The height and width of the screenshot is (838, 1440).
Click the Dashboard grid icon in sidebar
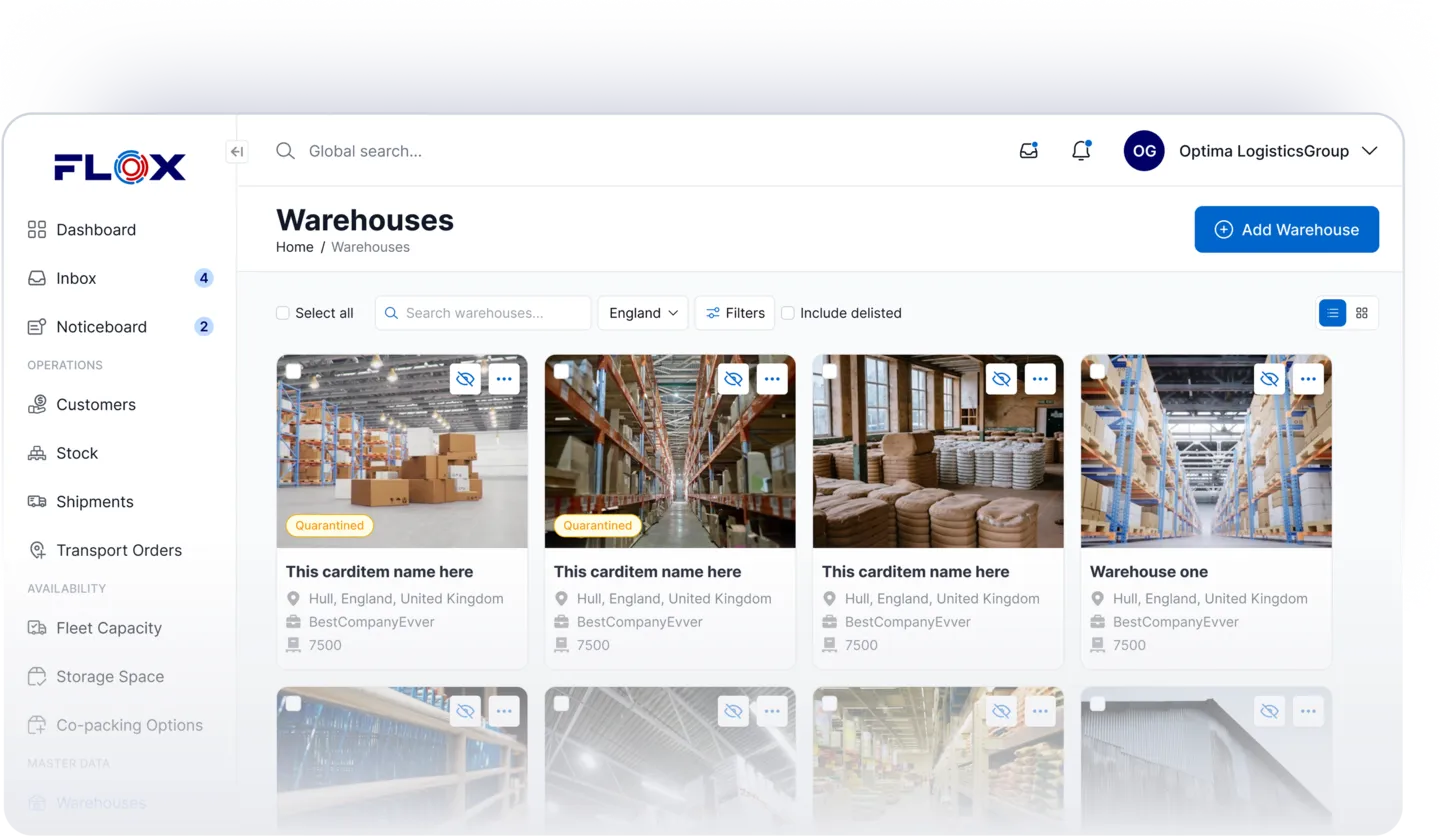(x=37, y=230)
